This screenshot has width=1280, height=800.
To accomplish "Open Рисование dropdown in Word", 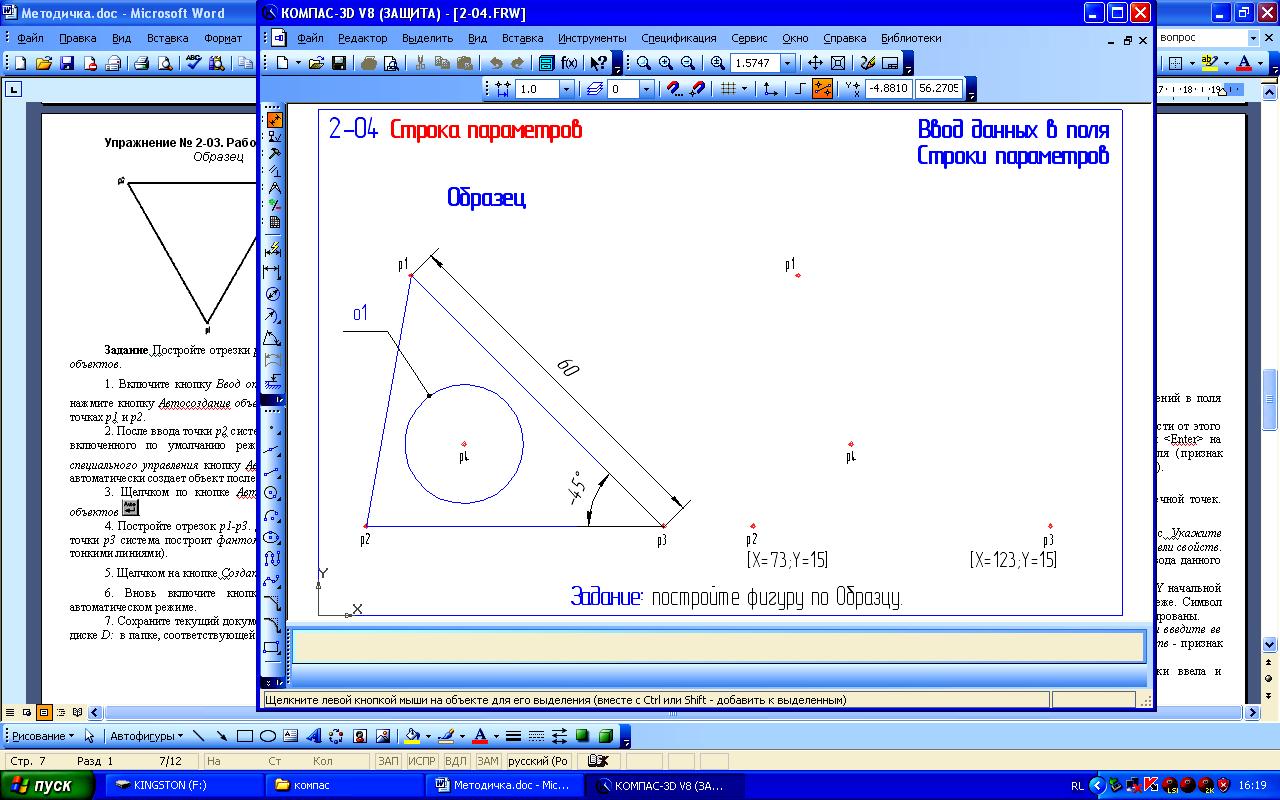I will pyautogui.click(x=42, y=736).
